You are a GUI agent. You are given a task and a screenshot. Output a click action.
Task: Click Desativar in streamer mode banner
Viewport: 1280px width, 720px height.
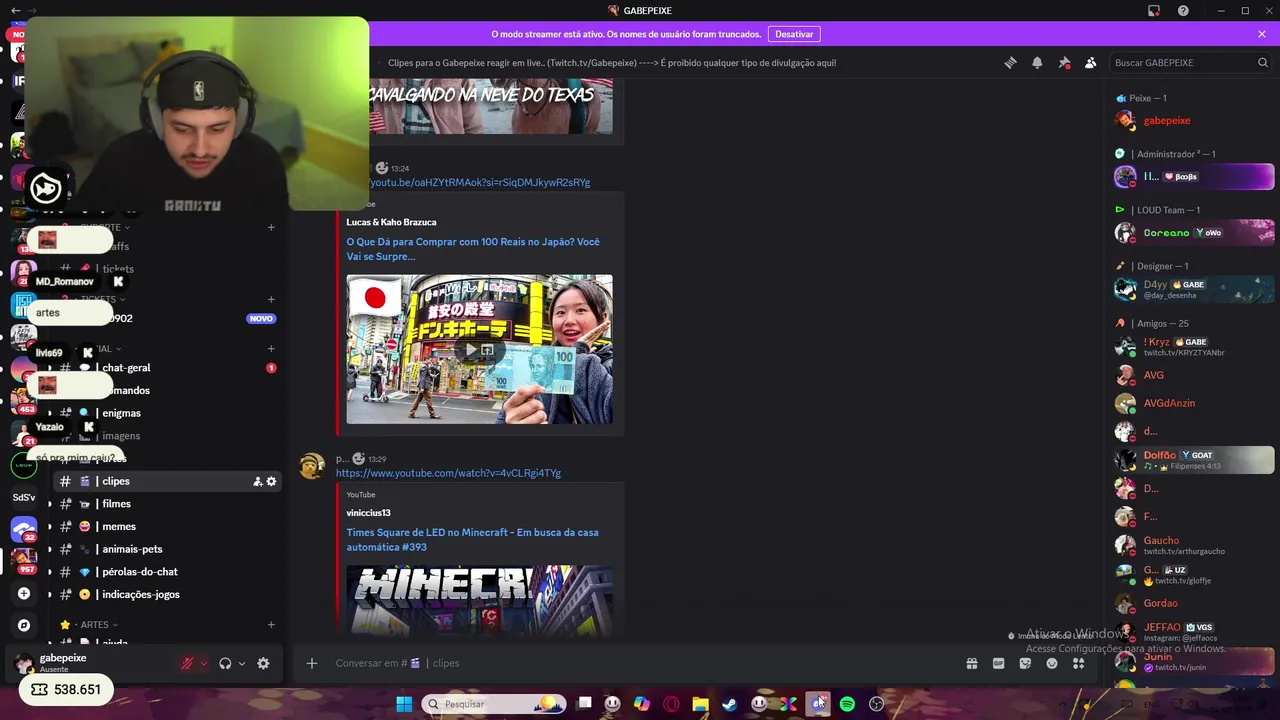794,34
